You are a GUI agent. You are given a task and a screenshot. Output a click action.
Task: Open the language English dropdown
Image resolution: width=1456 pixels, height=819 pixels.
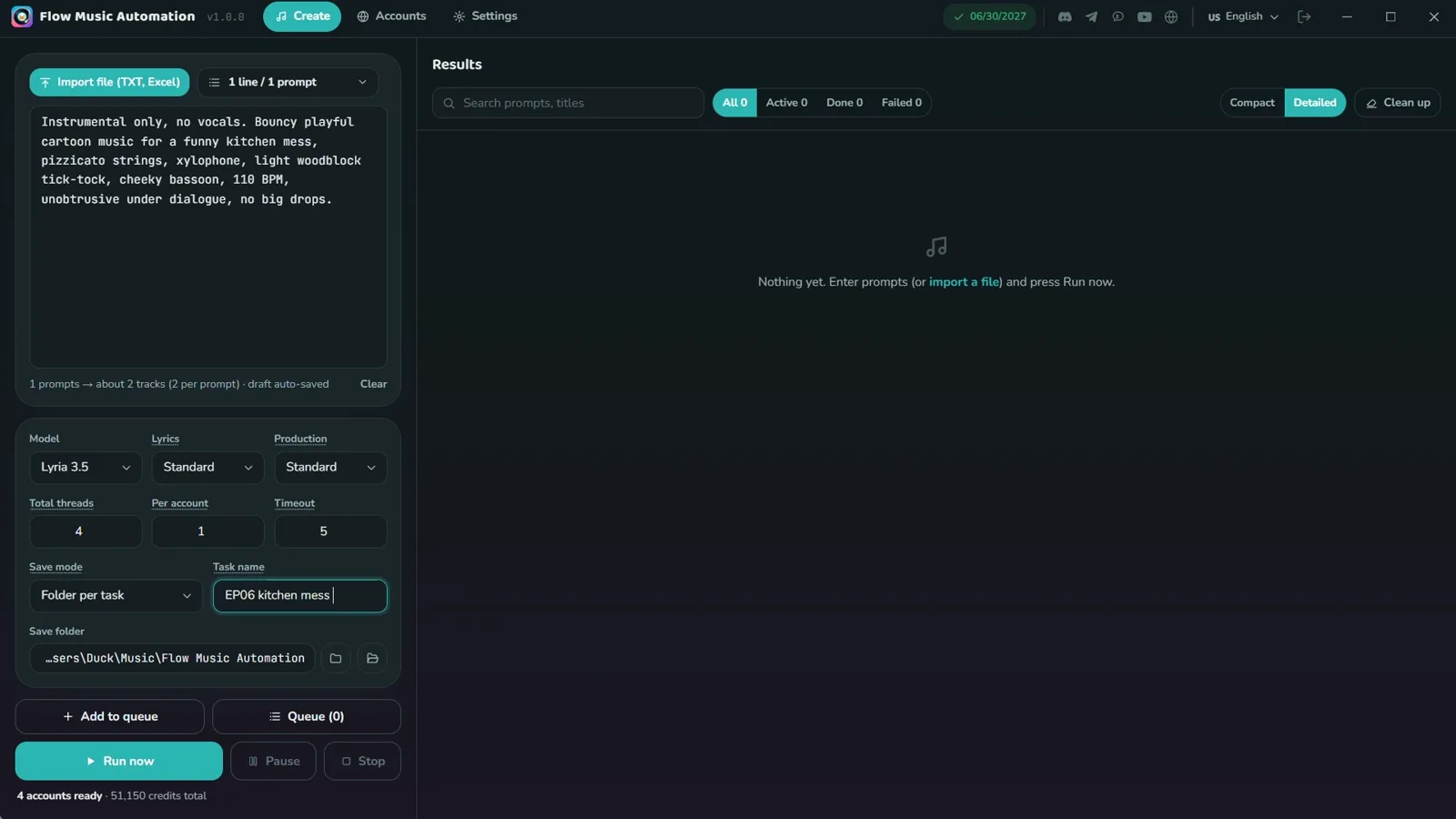tap(1243, 16)
